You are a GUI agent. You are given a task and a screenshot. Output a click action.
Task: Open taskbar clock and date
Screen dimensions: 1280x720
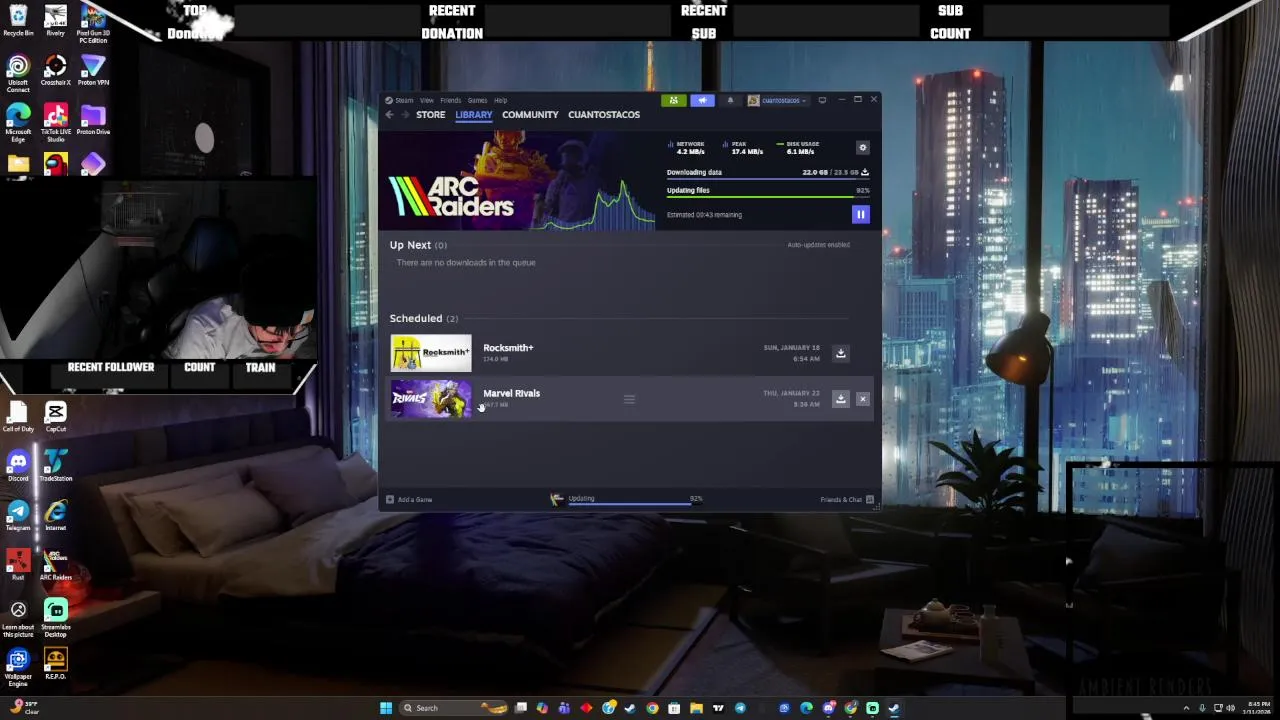tap(1256, 708)
